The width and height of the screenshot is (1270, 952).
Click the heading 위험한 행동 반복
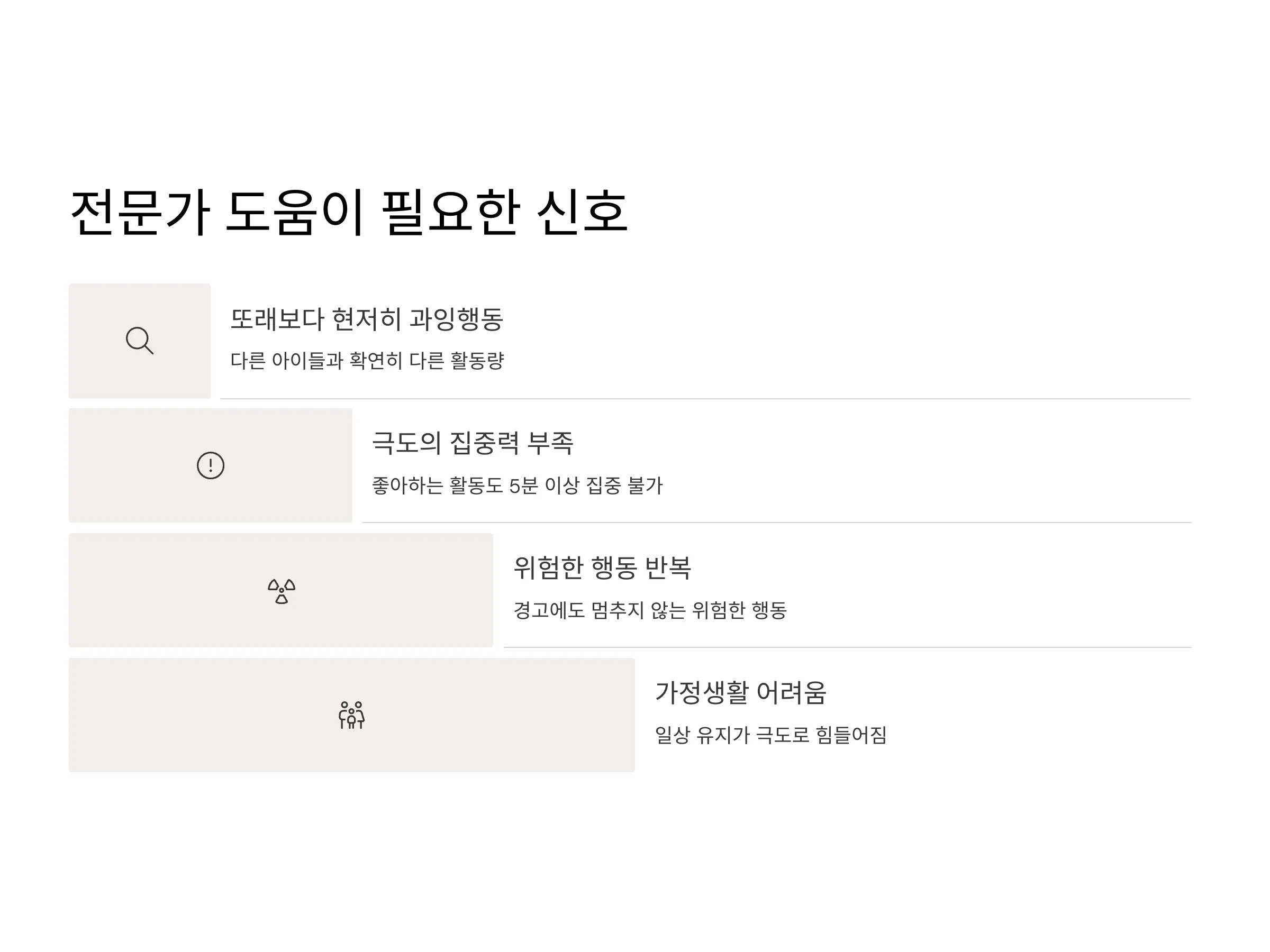coord(602,568)
